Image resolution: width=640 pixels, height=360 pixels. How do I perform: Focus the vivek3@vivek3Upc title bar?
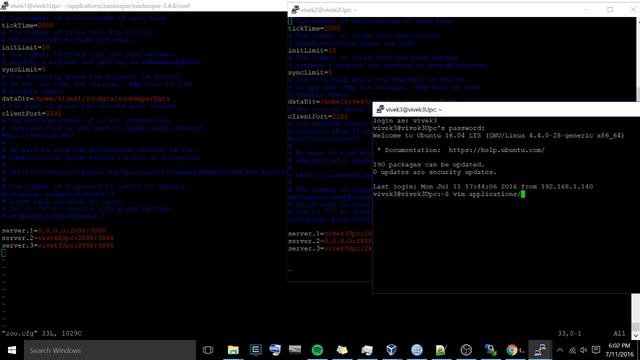tap(506, 109)
